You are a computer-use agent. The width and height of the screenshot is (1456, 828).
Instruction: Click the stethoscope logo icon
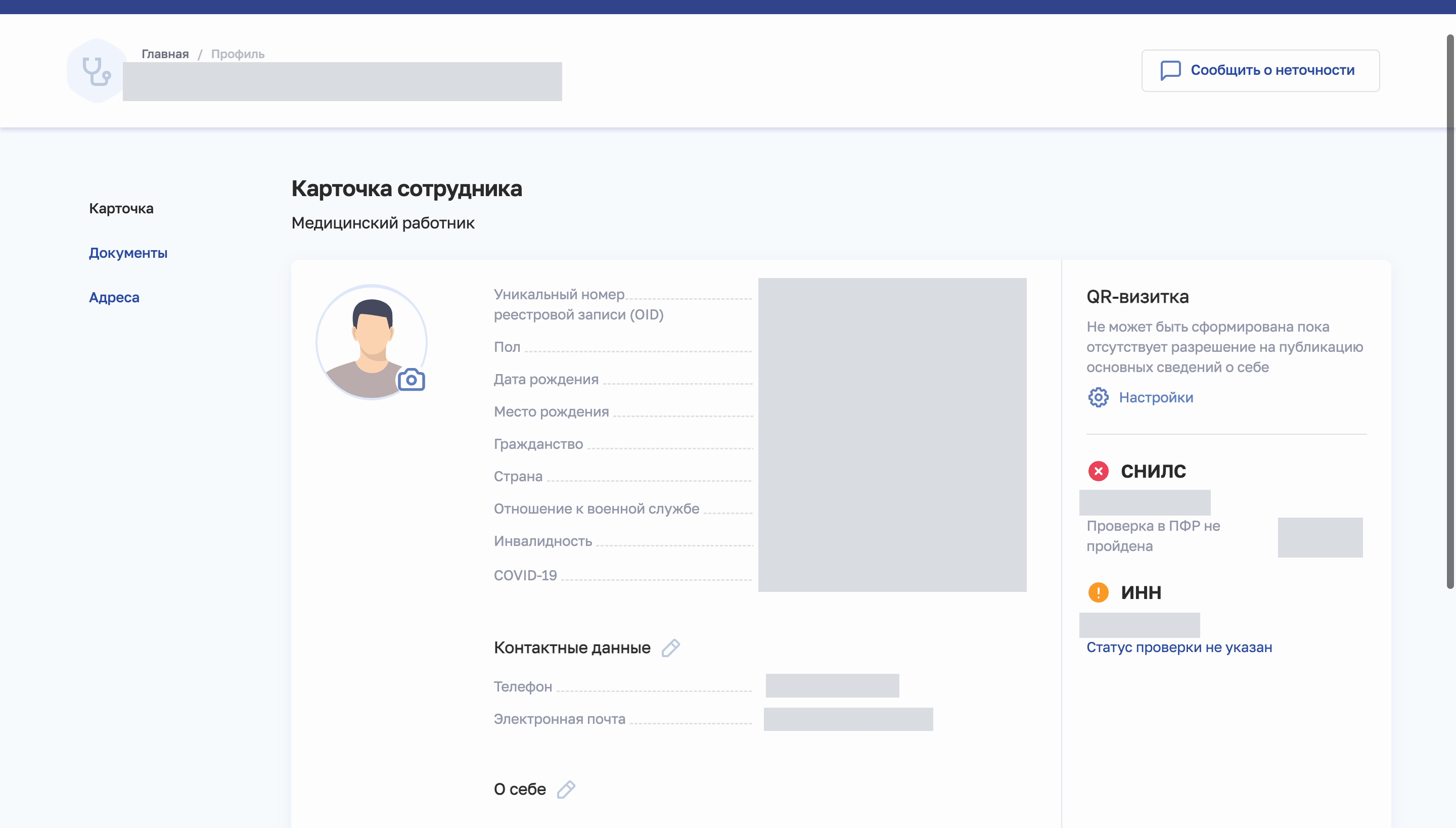(96, 71)
